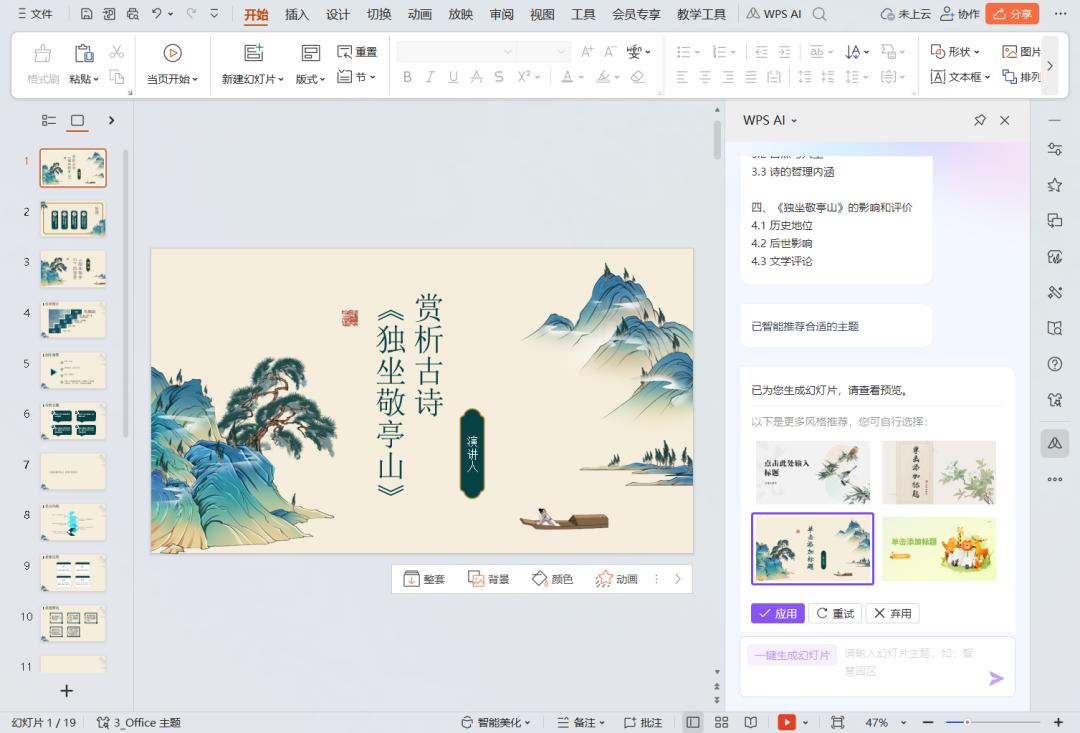The width and height of the screenshot is (1080, 733).
Task: Switch to the 插入 ribbon tab
Action: [x=295, y=14]
